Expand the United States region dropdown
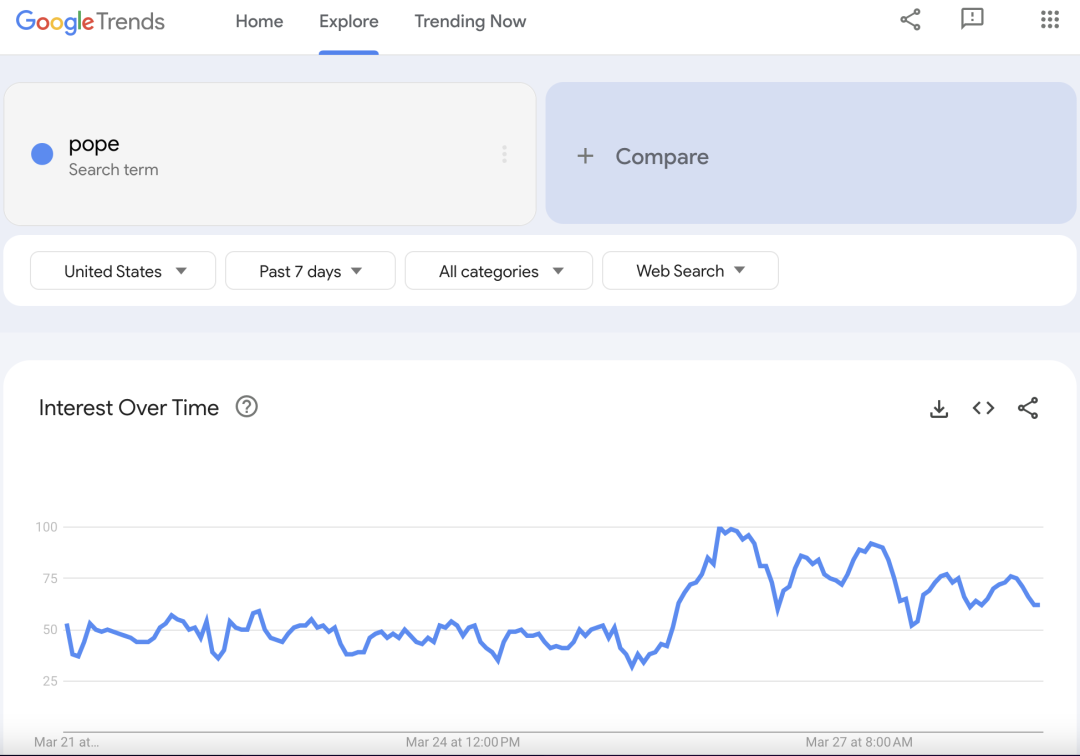 click(123, 271)
